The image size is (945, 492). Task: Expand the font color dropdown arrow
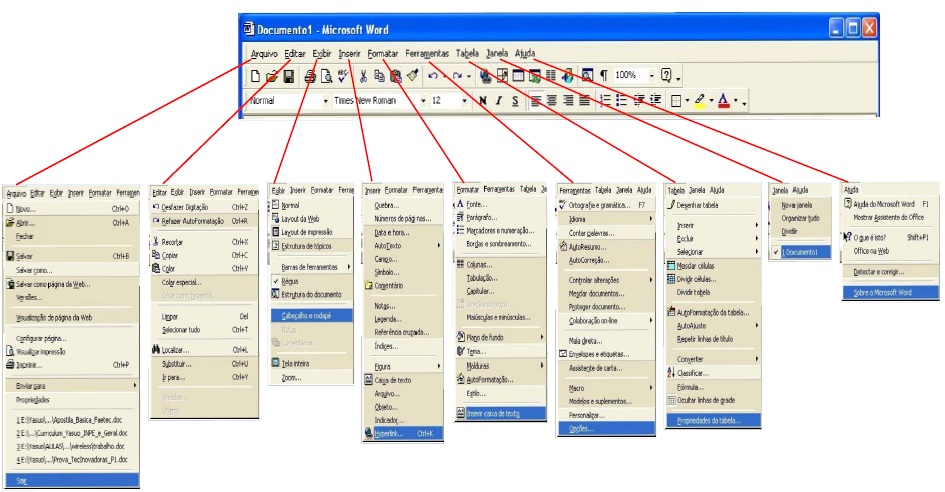[736, 101]
